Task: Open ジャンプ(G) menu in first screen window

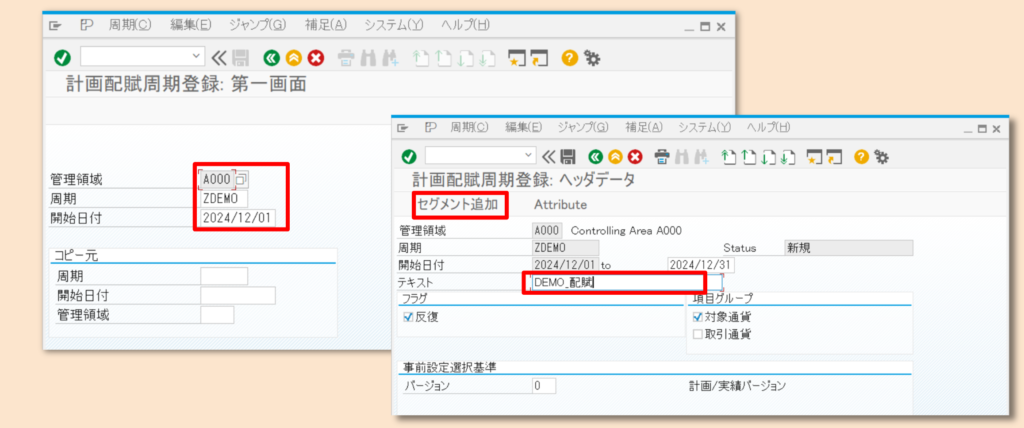Action: click(x=258, y=25)
